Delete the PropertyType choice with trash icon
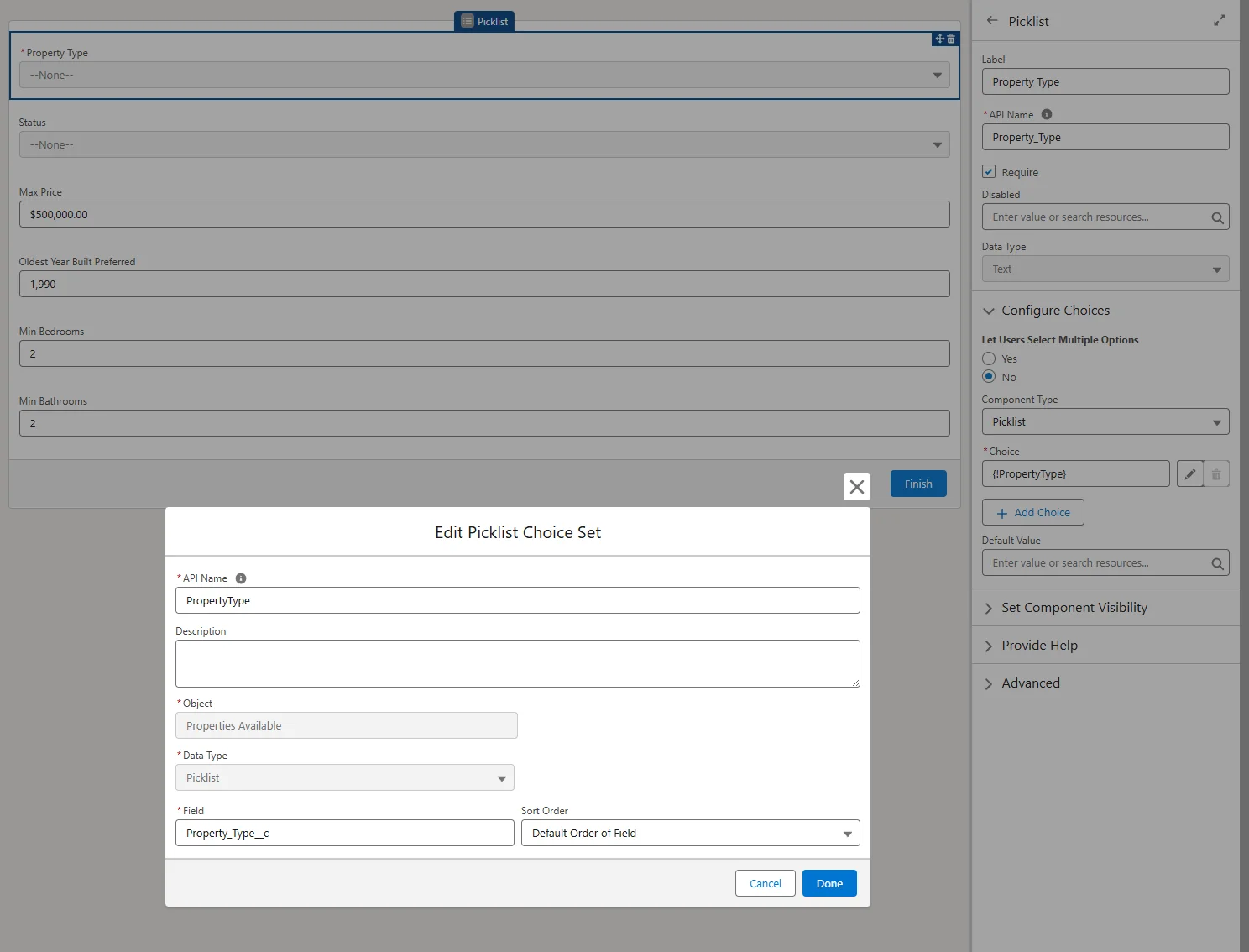 pyautogui.click(x=1216, y=473)
